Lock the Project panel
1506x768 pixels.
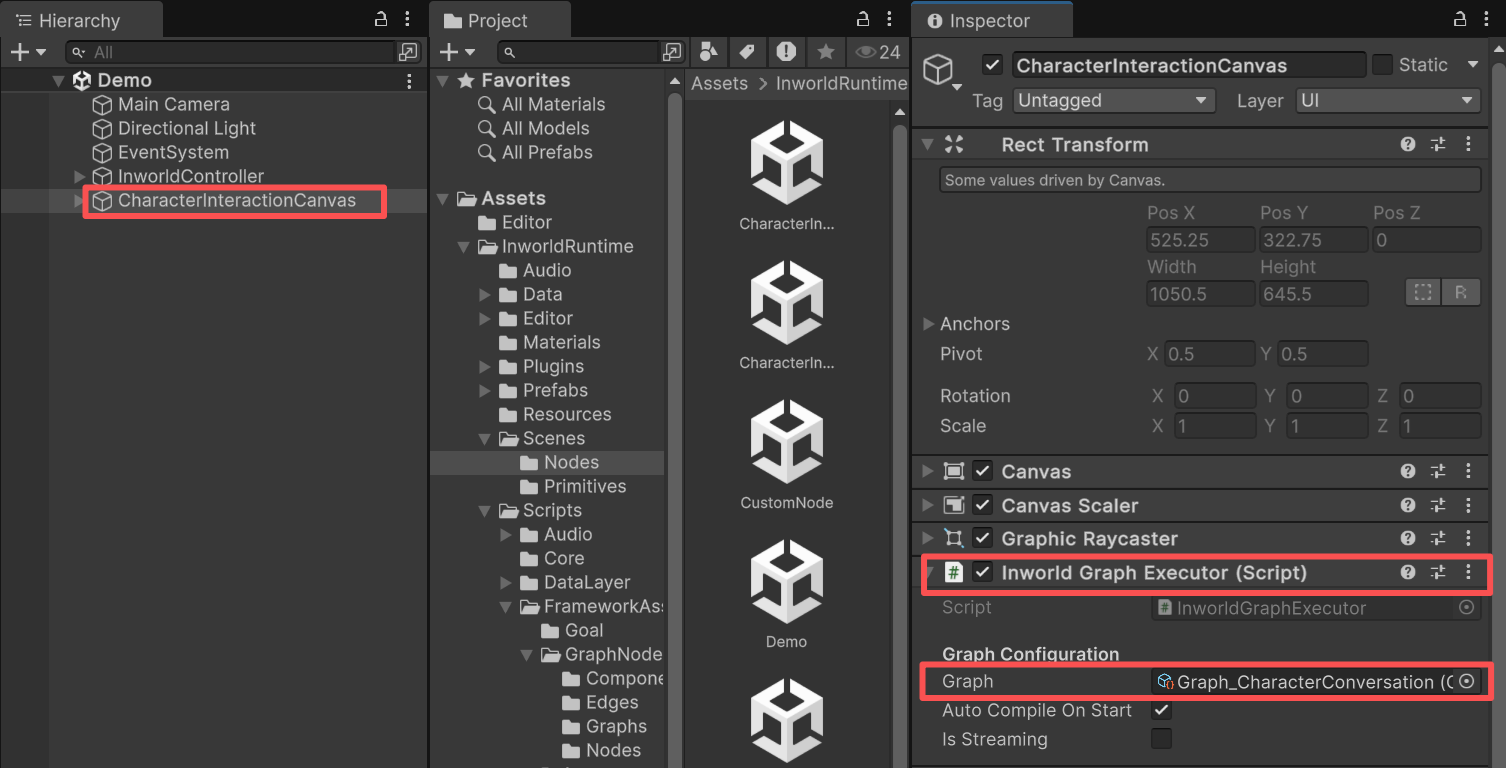[x=864, y=19]
